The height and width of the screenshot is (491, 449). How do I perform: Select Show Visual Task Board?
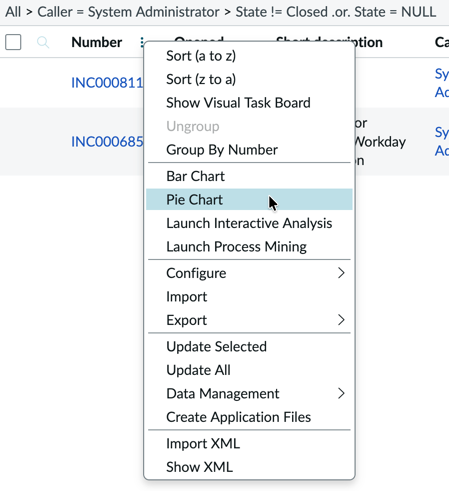coord(249,103)
